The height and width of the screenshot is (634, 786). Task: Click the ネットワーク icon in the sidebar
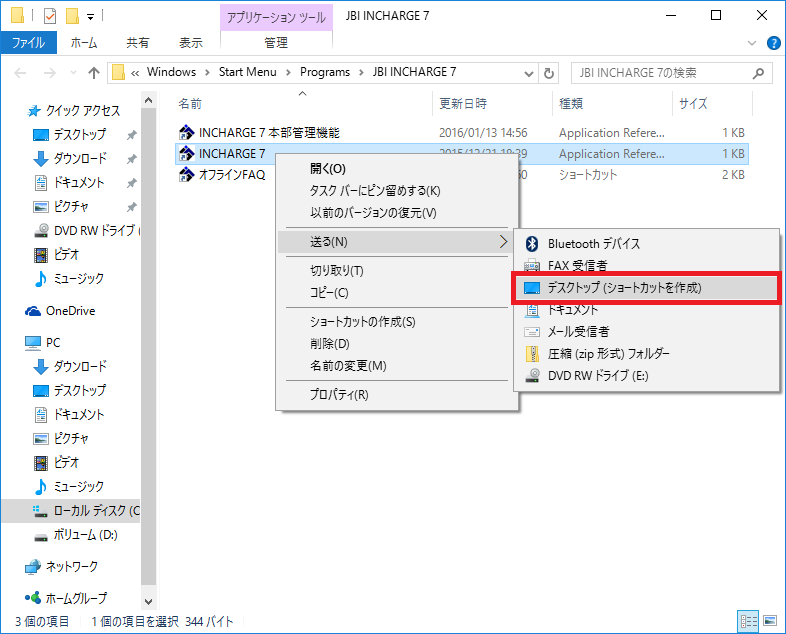point(33,567)
